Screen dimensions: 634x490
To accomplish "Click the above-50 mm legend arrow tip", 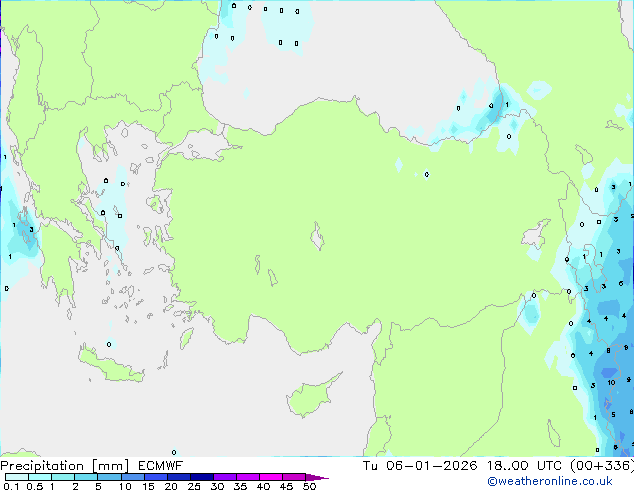I will pos(317,477).
